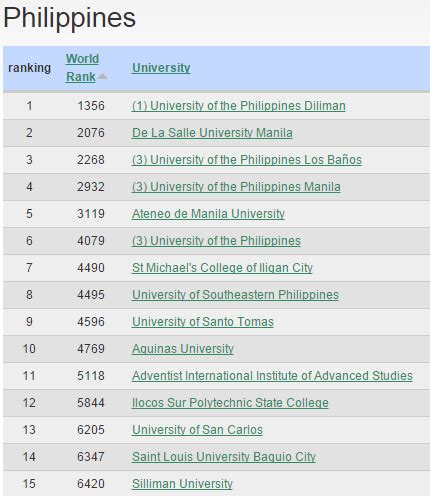Select world rank value 4490
The width and height of the screenshot is (430, 496).
[91, 268]
